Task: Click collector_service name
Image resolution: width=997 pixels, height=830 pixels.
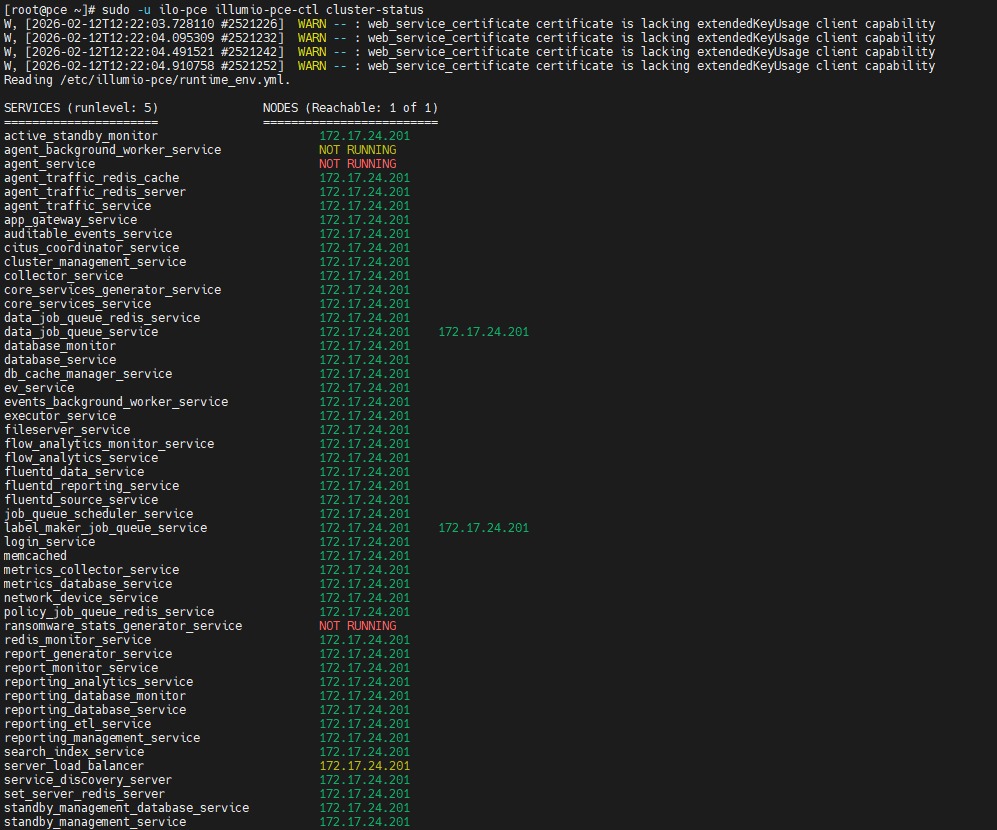Action: [x=64, y=275]
